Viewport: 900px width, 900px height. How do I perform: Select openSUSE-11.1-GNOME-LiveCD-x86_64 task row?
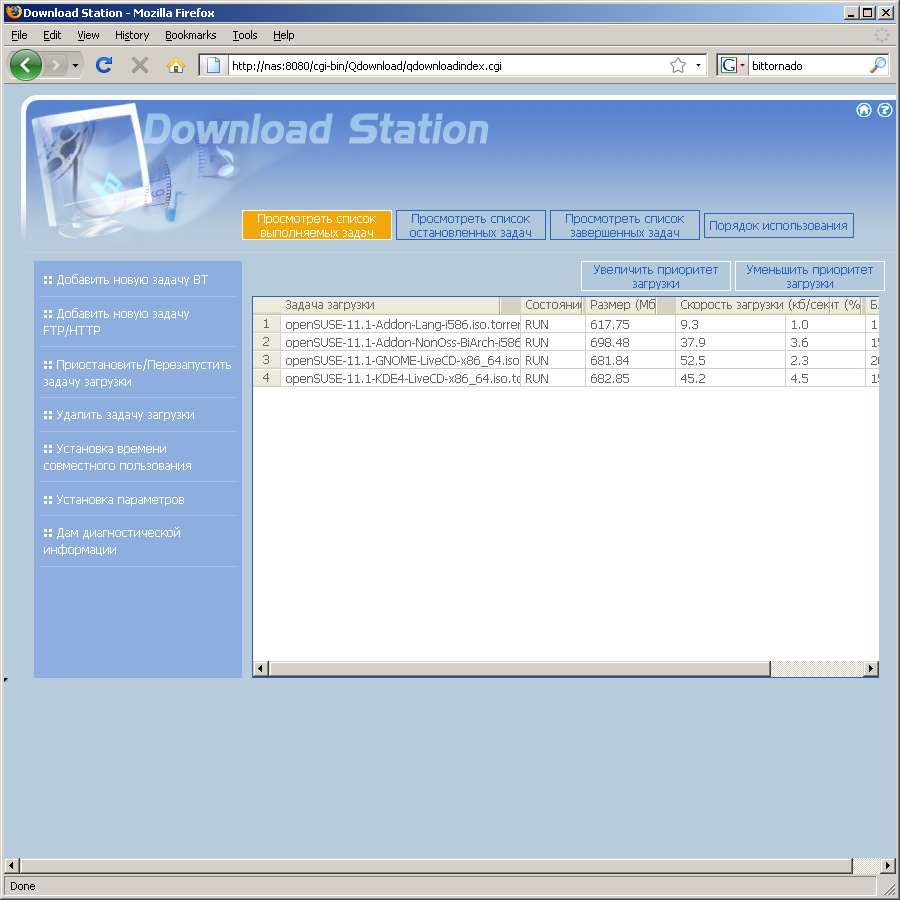(x=566, y=360)
